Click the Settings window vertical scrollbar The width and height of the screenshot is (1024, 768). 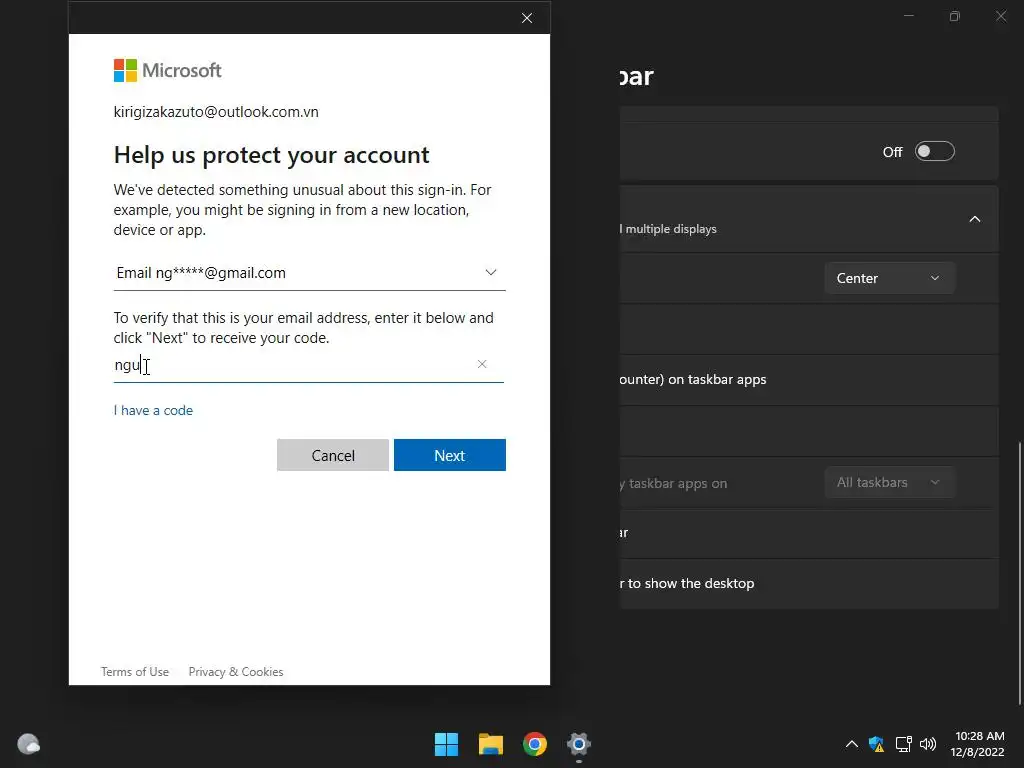point(1020,574)
